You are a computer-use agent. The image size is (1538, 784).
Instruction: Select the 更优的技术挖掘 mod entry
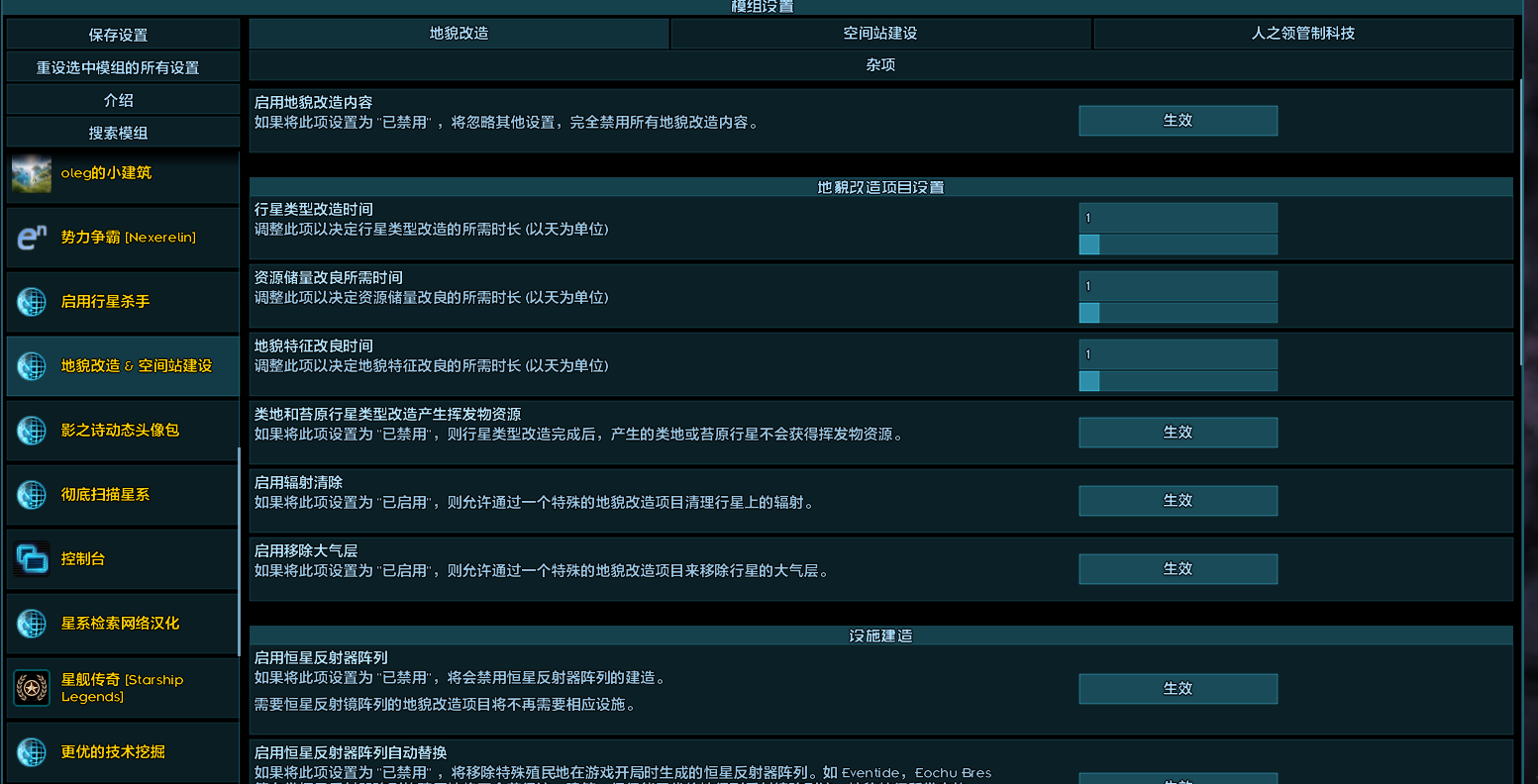(123, 752)
